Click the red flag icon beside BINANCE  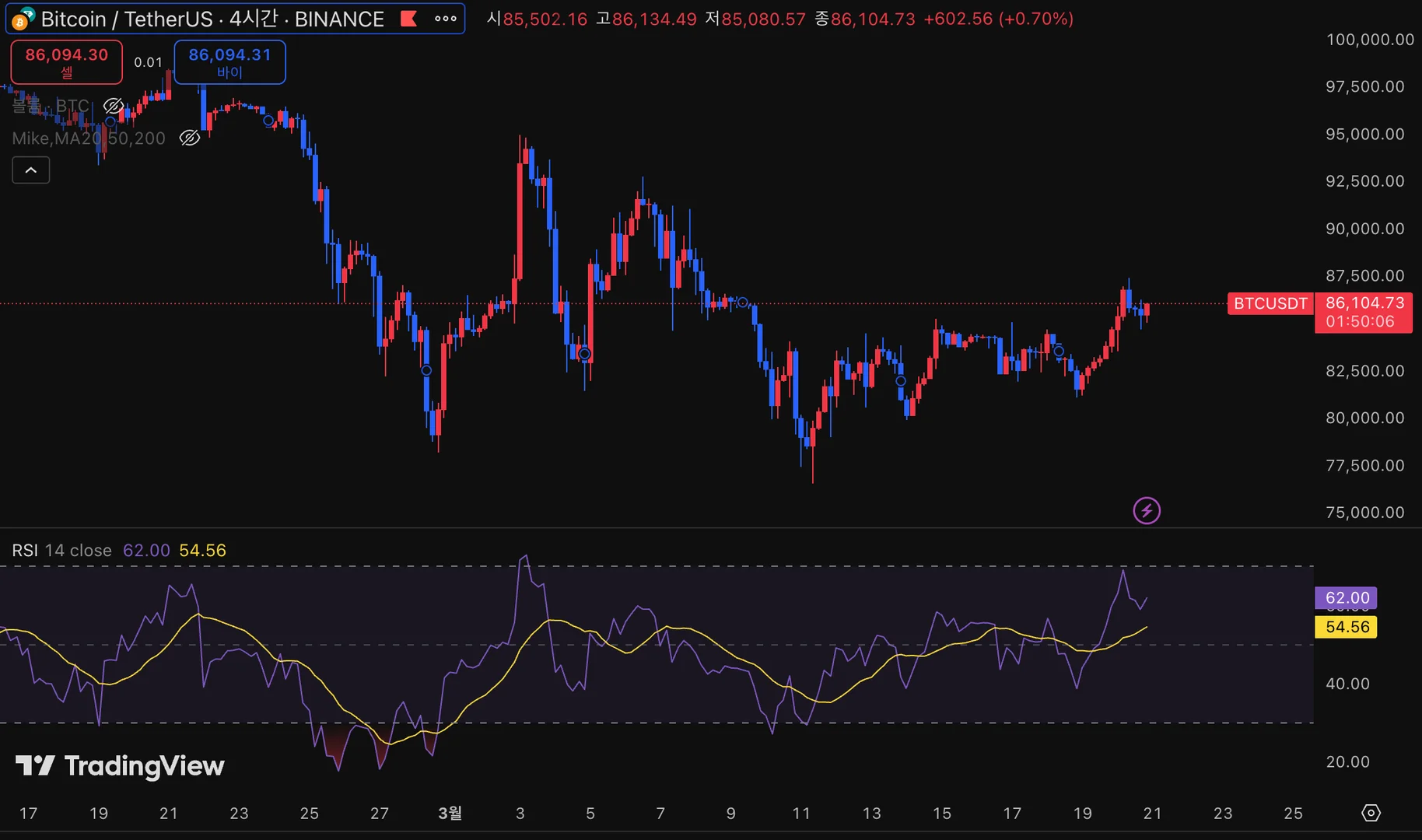[x=408, y=19]
